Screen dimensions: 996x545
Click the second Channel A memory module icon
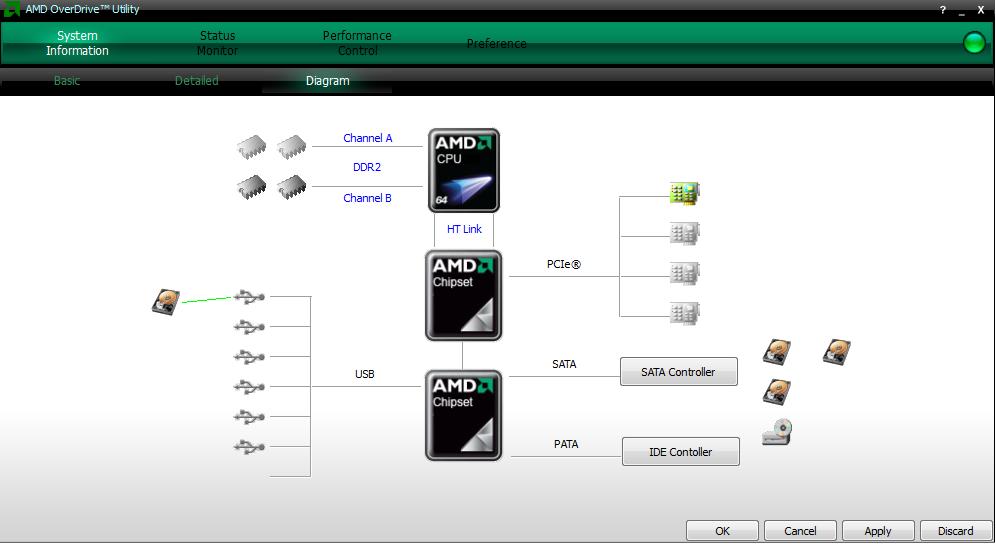(x=292, y=147)
